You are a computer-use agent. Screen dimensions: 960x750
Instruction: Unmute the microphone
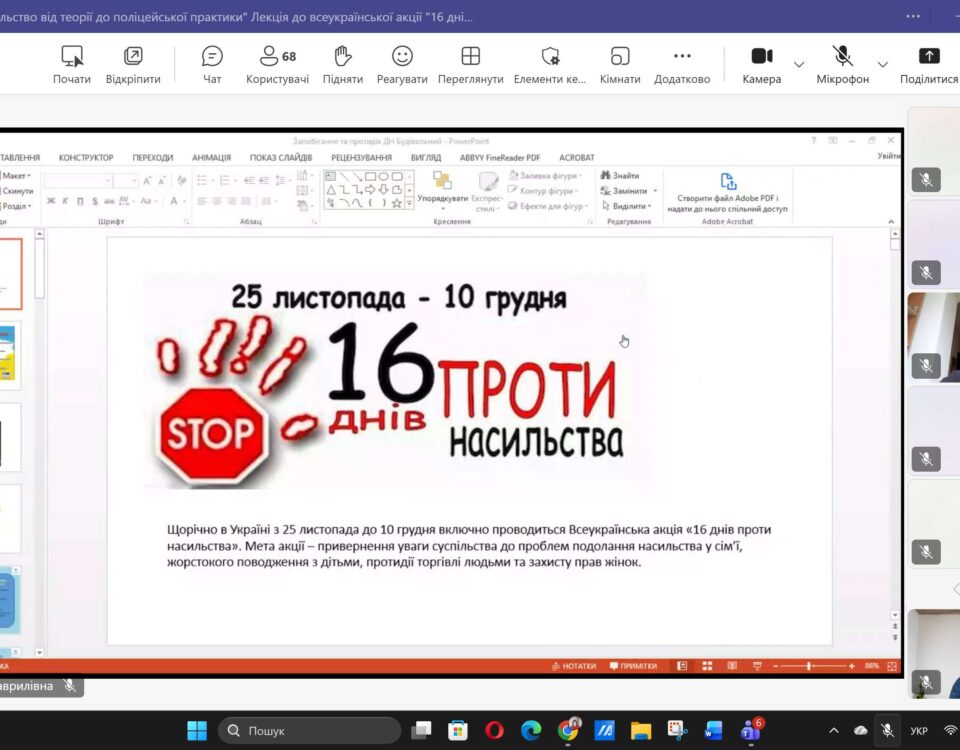click(x=842, y=64)
